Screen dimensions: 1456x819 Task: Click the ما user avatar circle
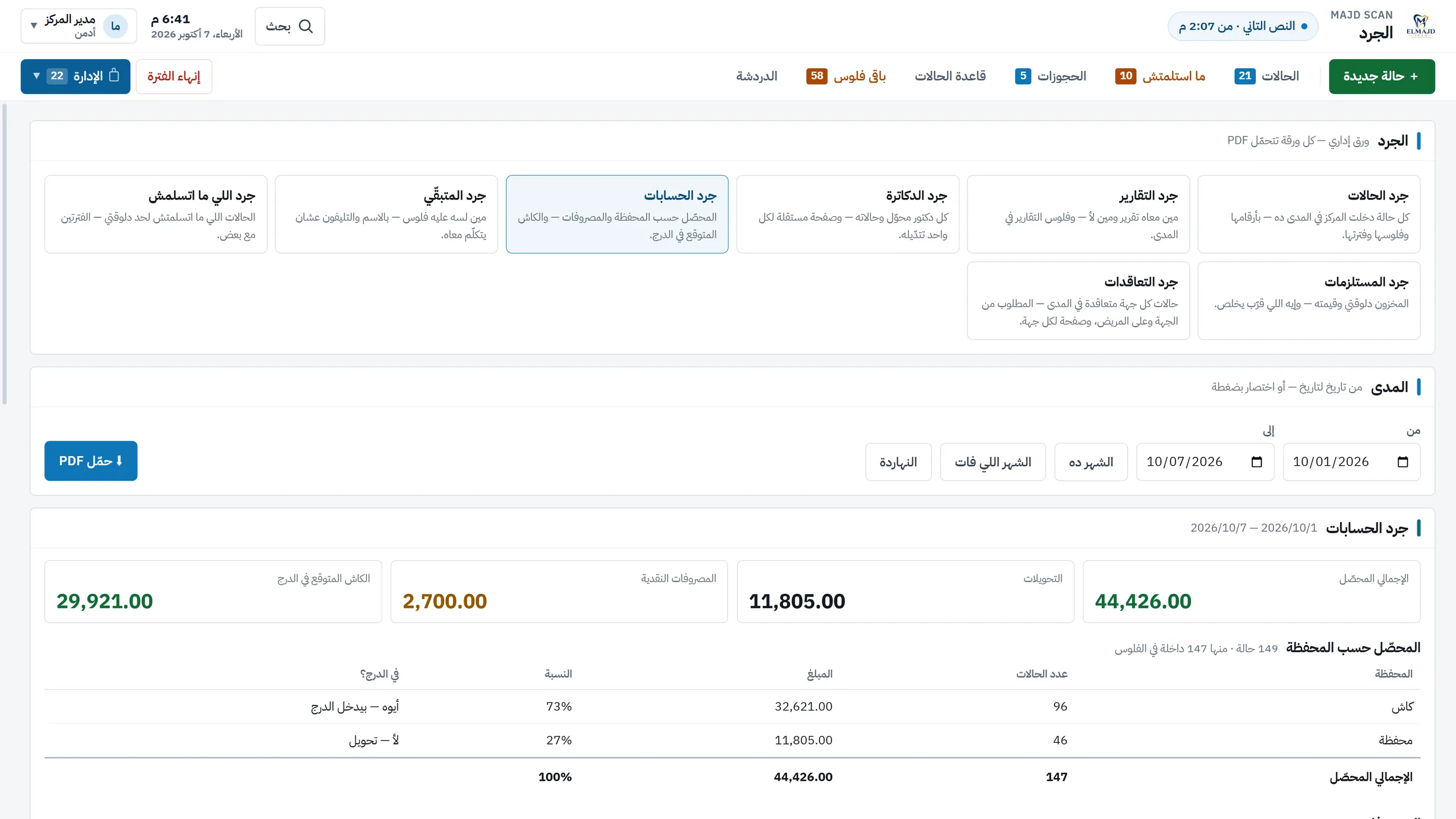point(115,26)
